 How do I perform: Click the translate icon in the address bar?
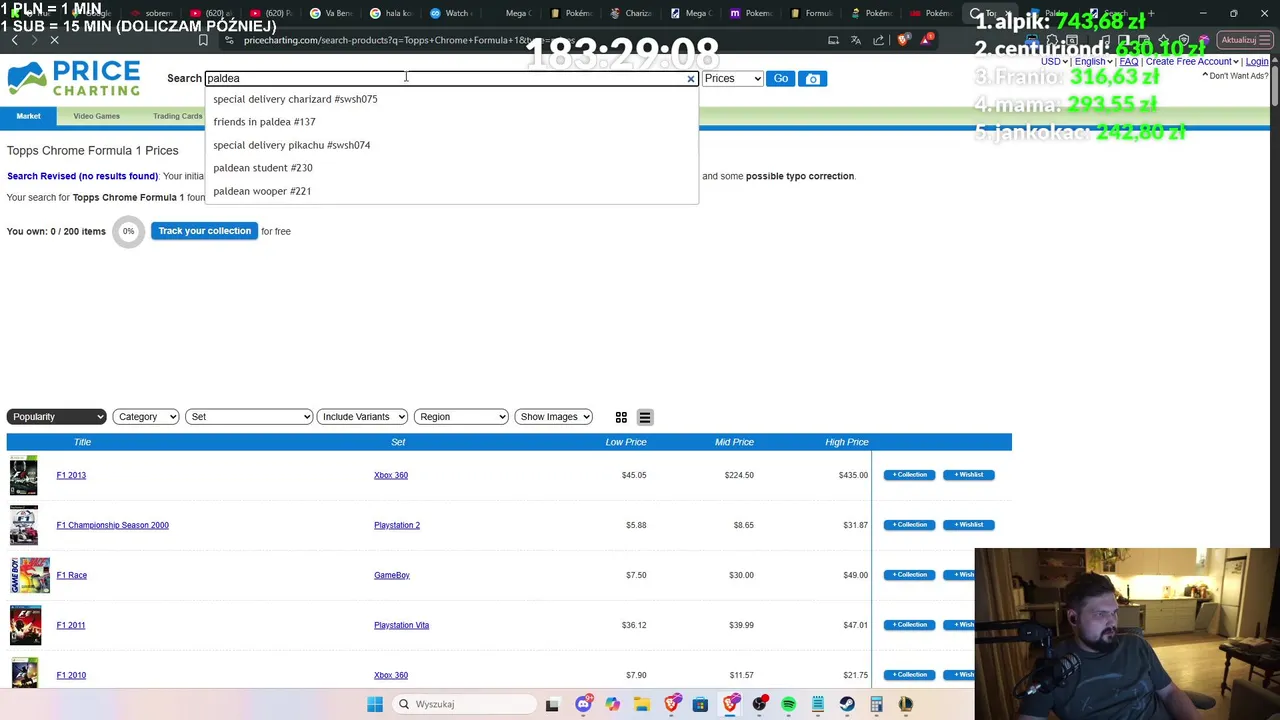click(x=856, y=40)
